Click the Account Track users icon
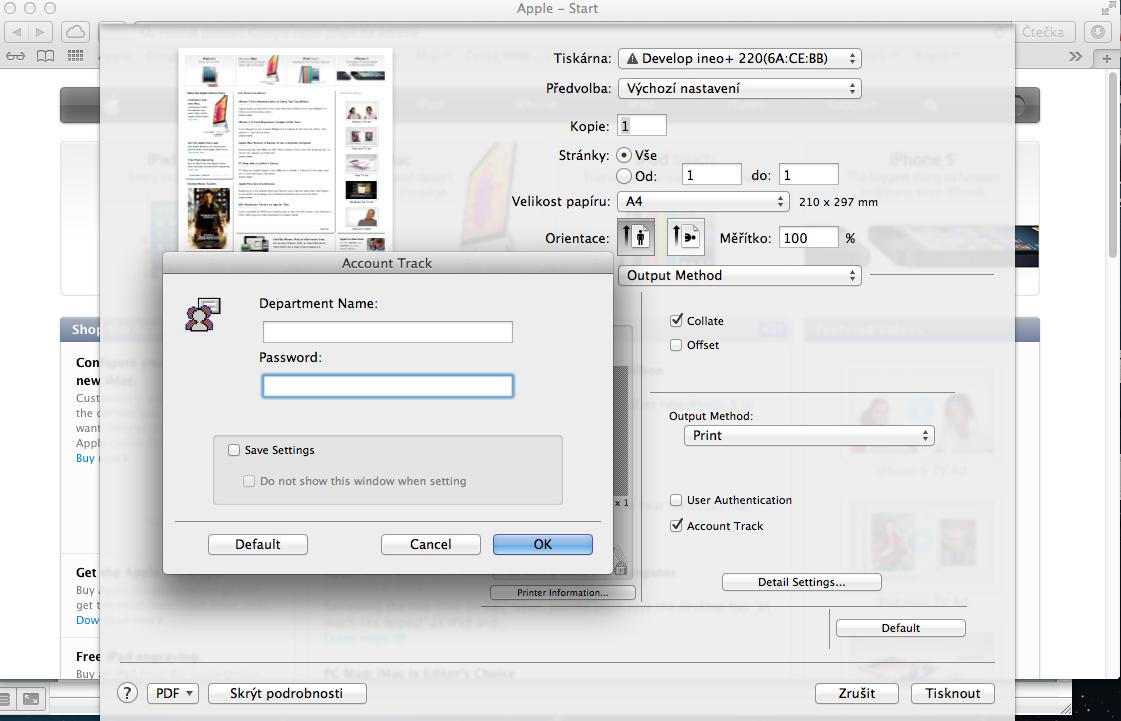 [x=203, y=315]
